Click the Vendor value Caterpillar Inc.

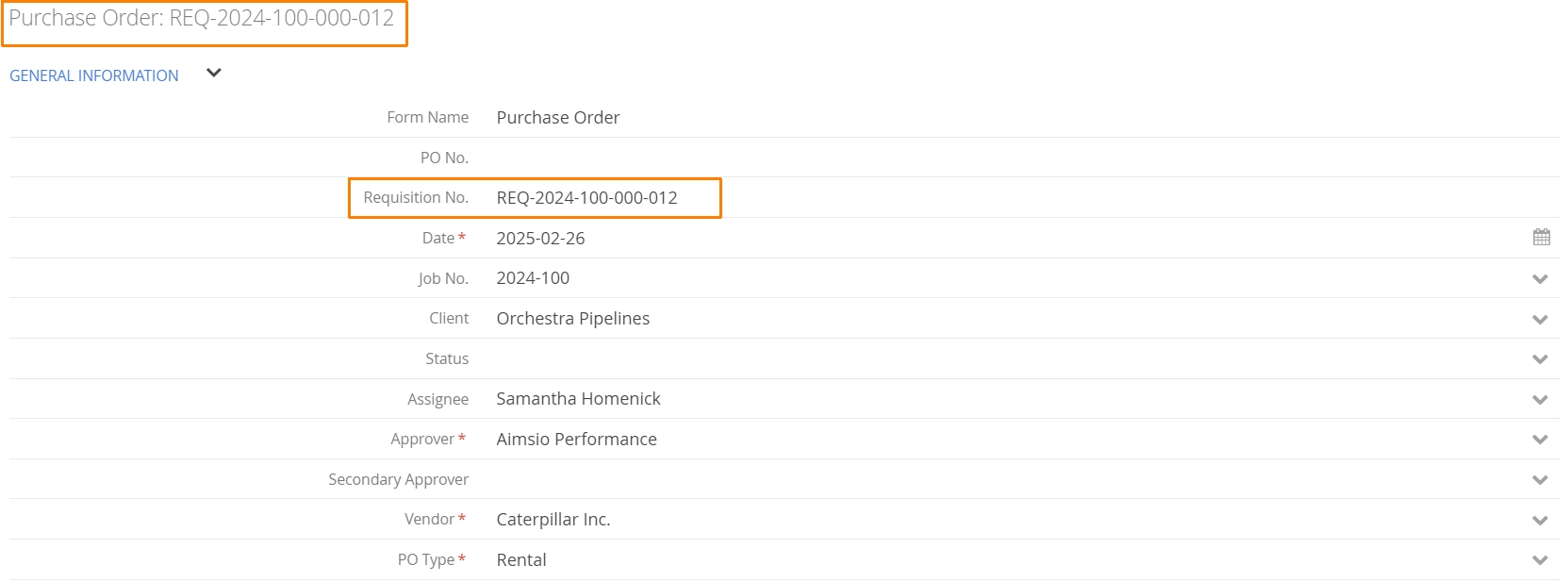click(553, 520)
